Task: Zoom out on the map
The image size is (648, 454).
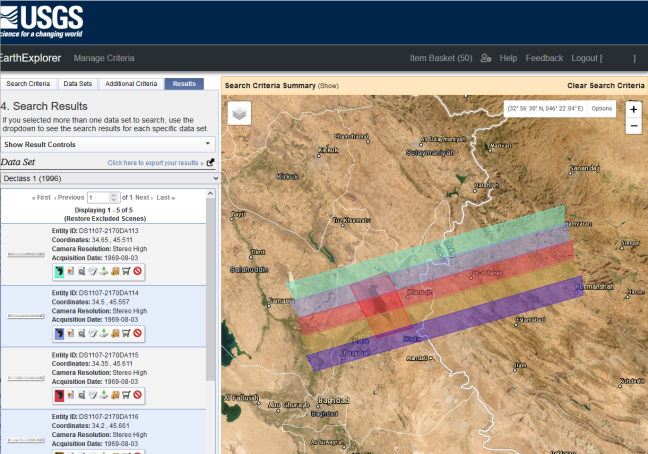Action: tap(633, 126)
